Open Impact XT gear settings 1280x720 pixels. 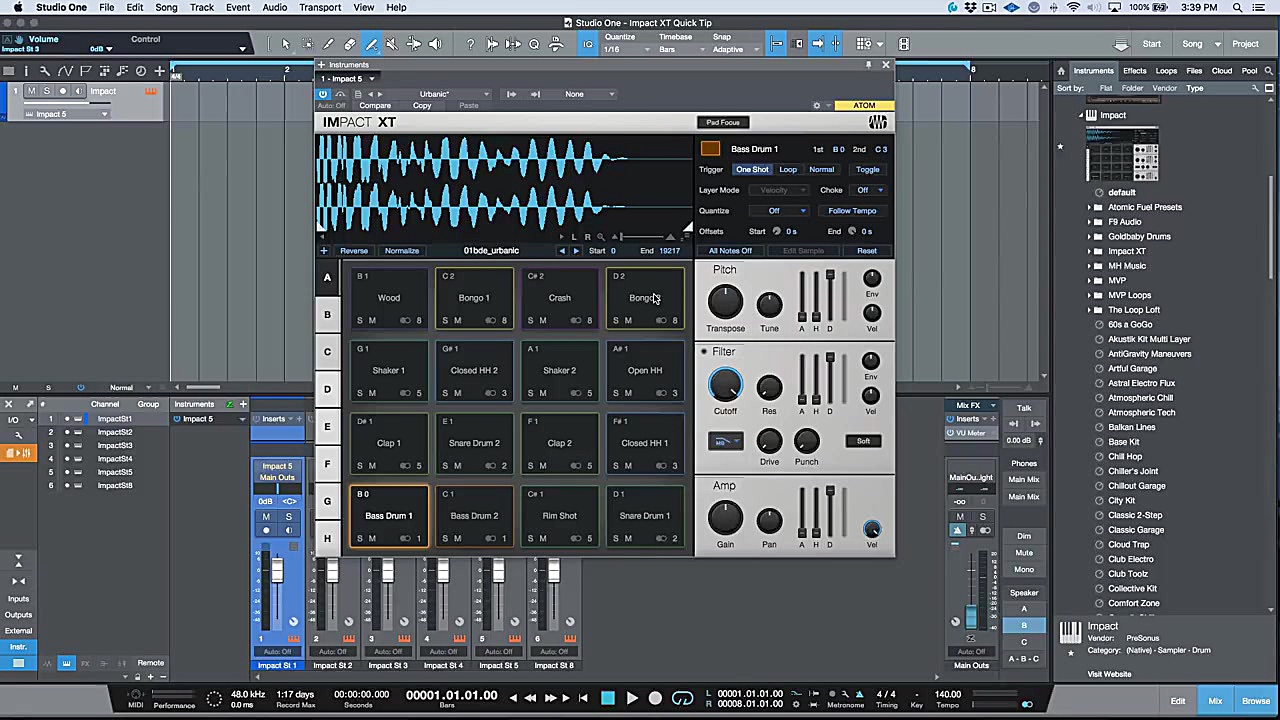pyautogui.click(x=816, y=106)
